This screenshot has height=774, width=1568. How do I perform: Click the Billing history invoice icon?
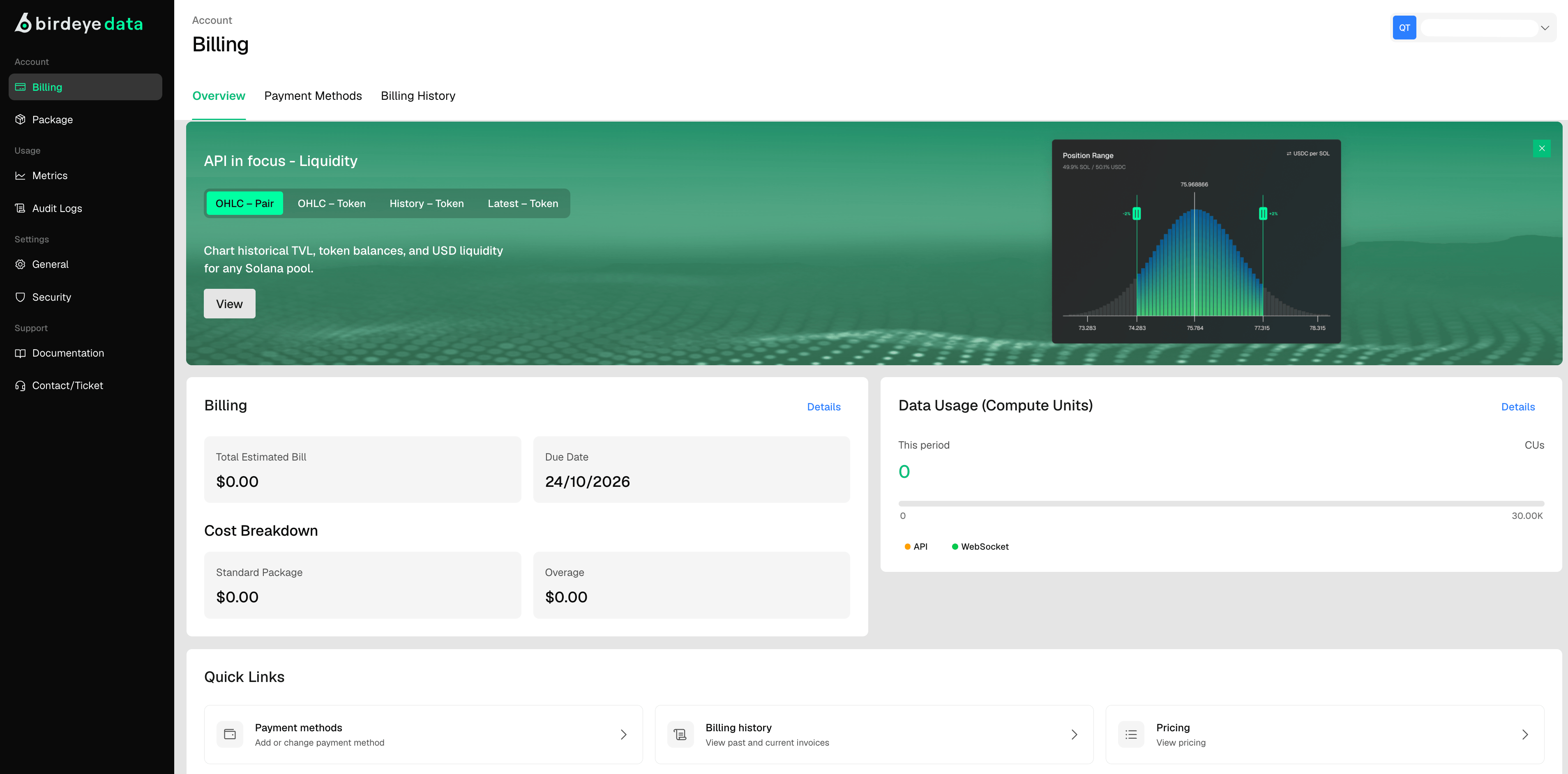coord(680,735)
